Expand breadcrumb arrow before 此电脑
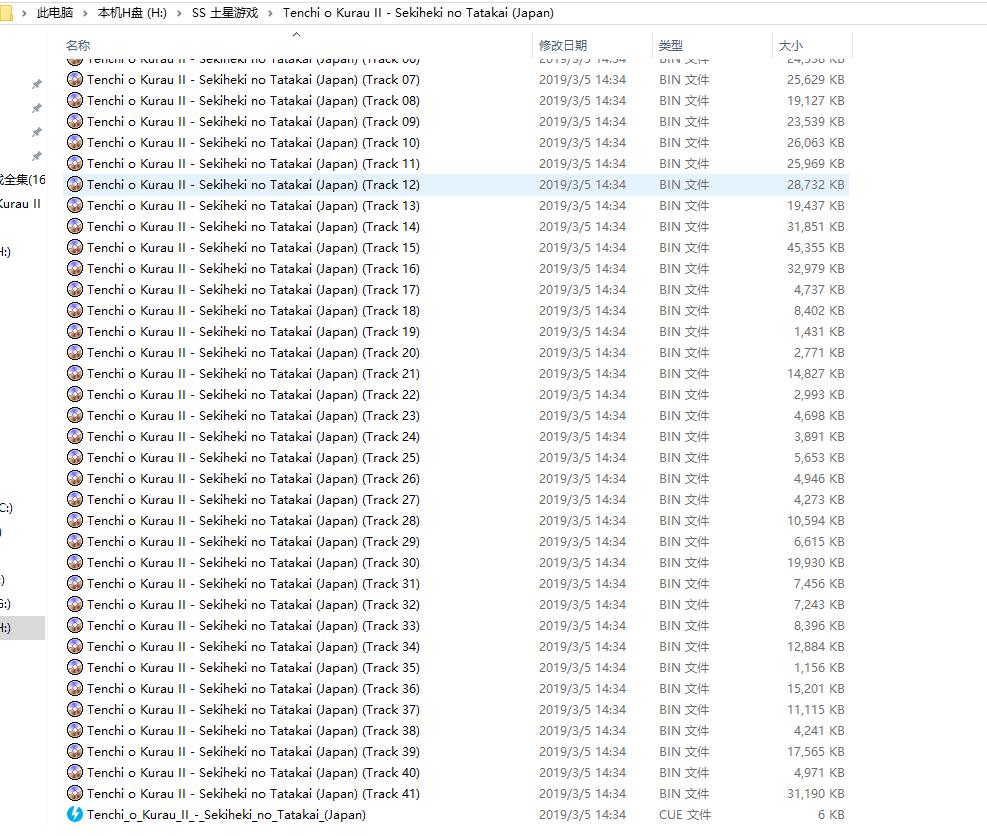The image size is (987, 836). (24, 13)
